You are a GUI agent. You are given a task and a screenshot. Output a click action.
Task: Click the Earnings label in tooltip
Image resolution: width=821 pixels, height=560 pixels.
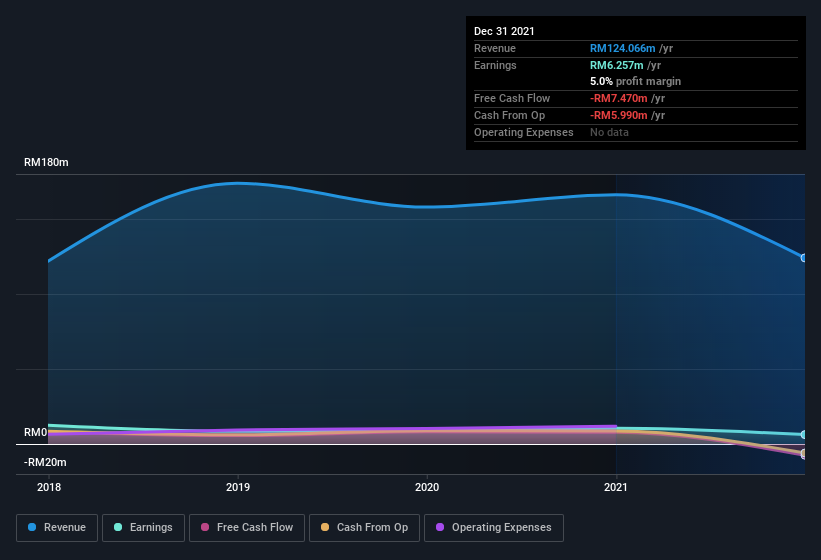tap(495, 65)
